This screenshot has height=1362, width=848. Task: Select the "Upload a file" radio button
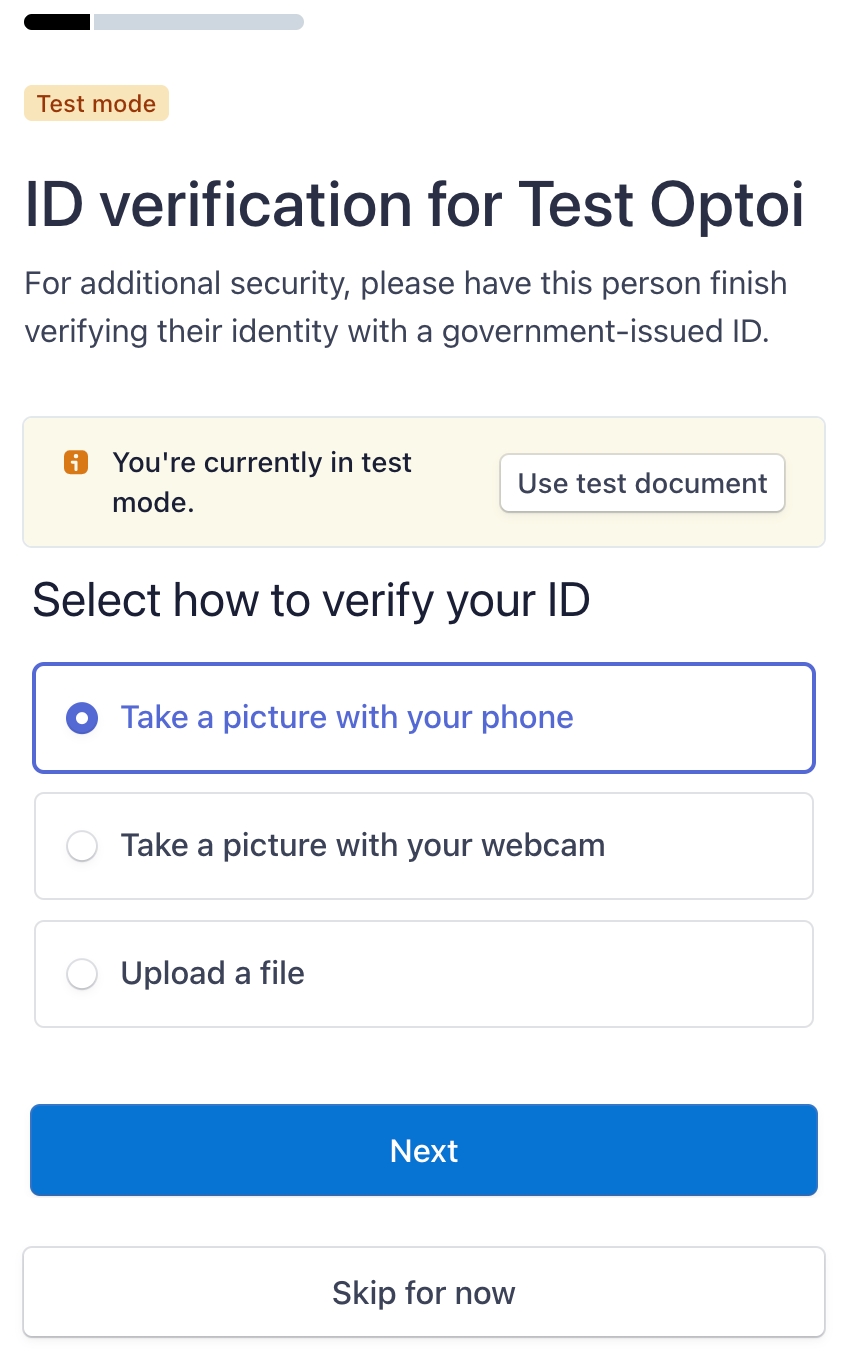(82, 974)
